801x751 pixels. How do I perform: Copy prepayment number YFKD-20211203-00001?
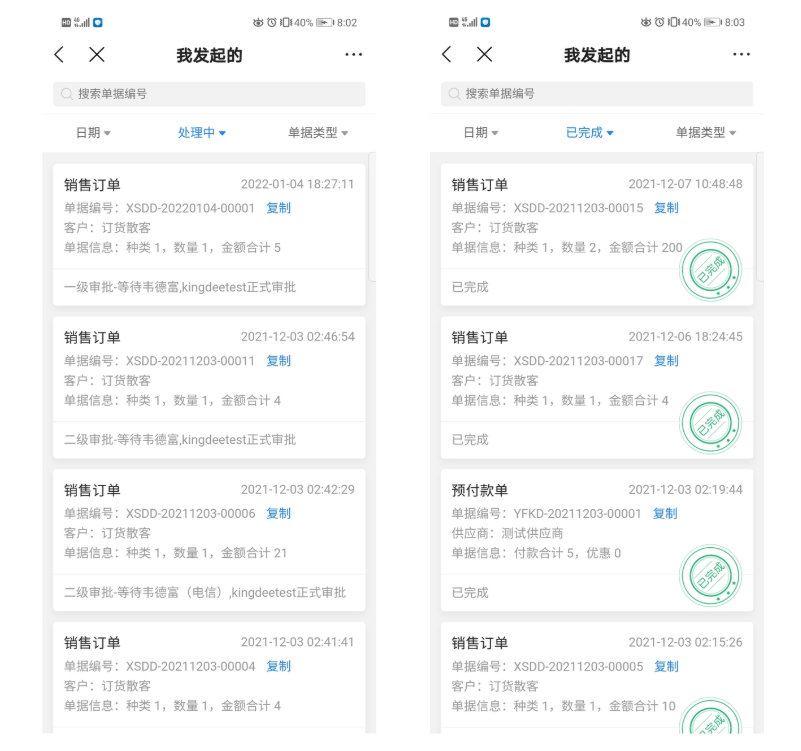tap(665, 513)
